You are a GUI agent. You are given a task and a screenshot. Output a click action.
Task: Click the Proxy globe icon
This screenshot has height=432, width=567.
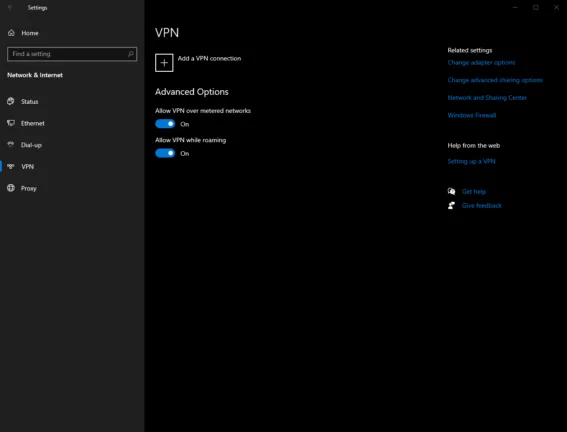(x=11, y=188)
